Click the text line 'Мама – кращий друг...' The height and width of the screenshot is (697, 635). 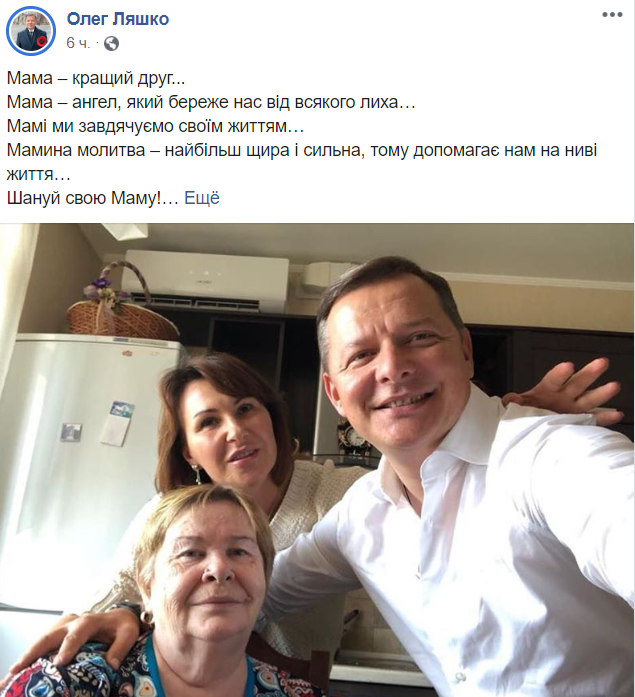point(96,78)
